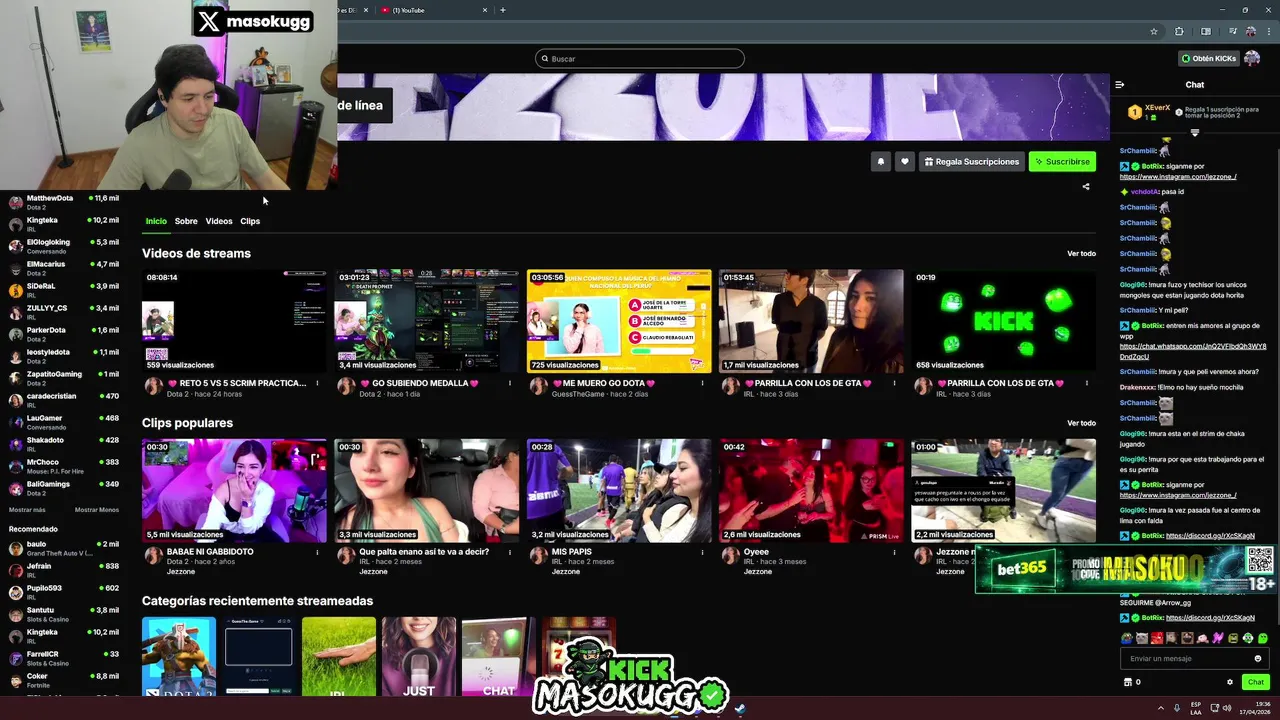Open the chat shop icon
The height and width of the screenshot is (720, 1280).
click(1128, 682)
